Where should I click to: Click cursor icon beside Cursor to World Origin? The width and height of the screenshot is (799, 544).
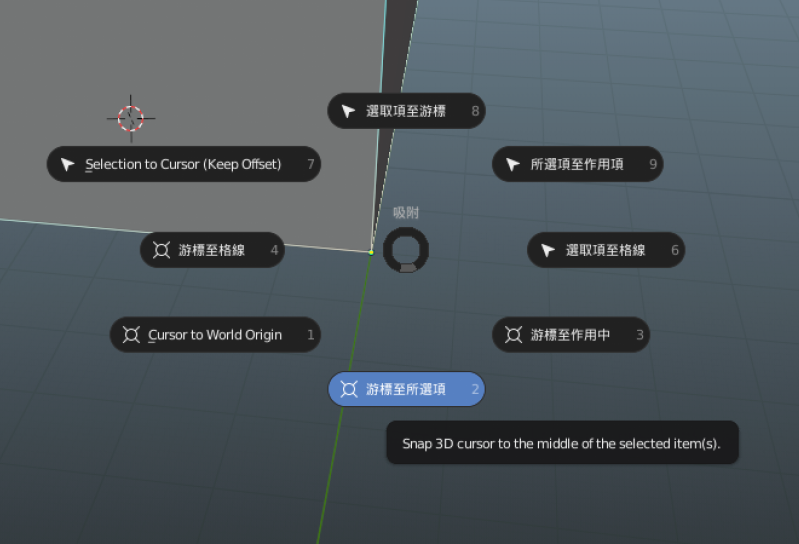(x=131, y=335)
